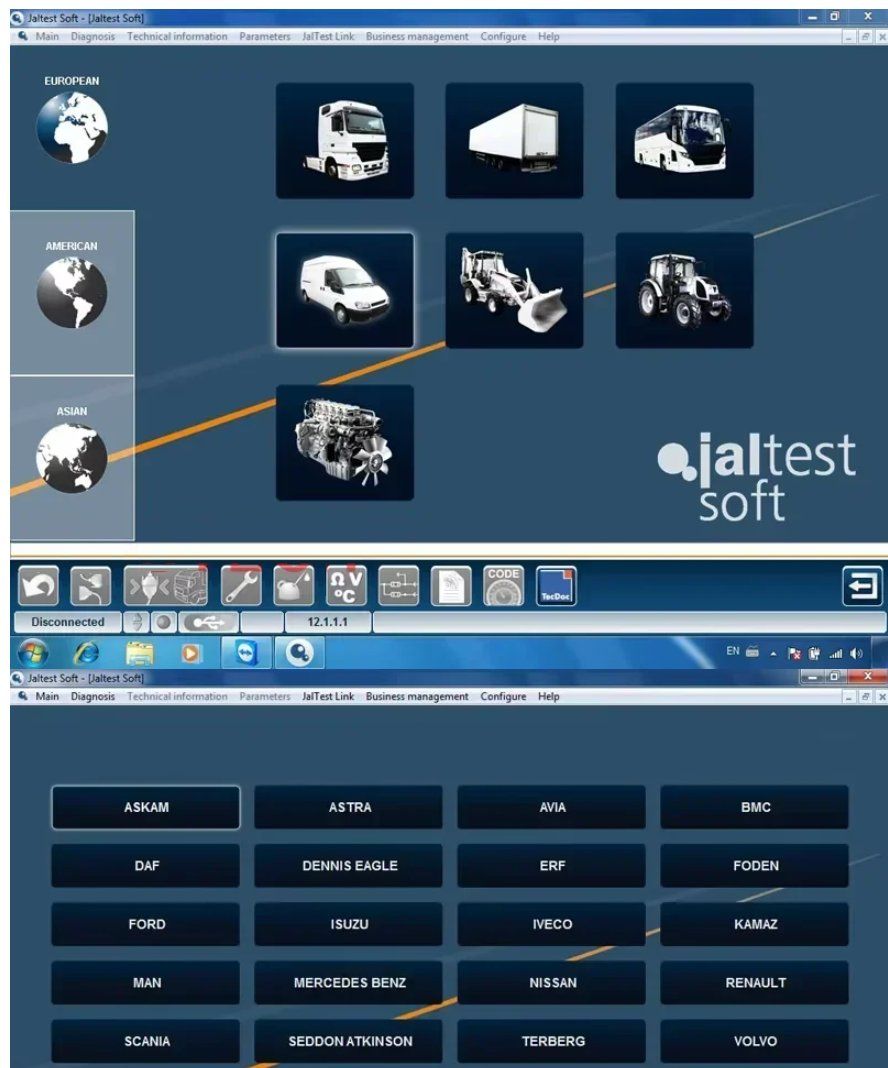This screenshot has width=888, height=1068.
Task: Select the backhoe construction machinery icon
Action: [x=514, y=290]
